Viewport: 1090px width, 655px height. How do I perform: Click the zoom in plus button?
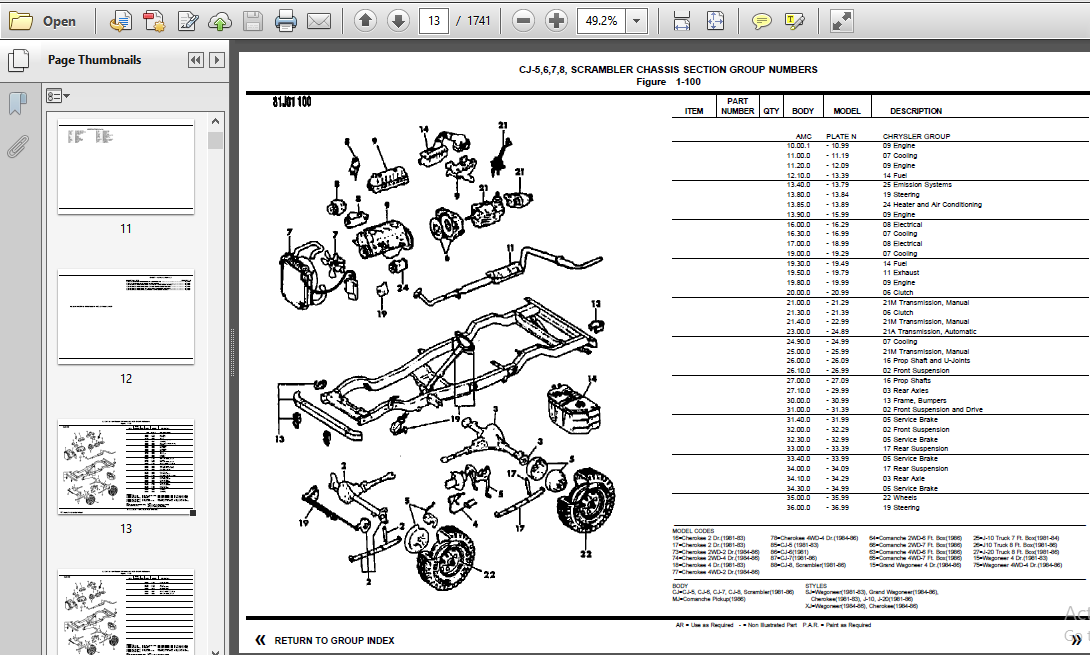pyautogui.click(x=556, y=21)
